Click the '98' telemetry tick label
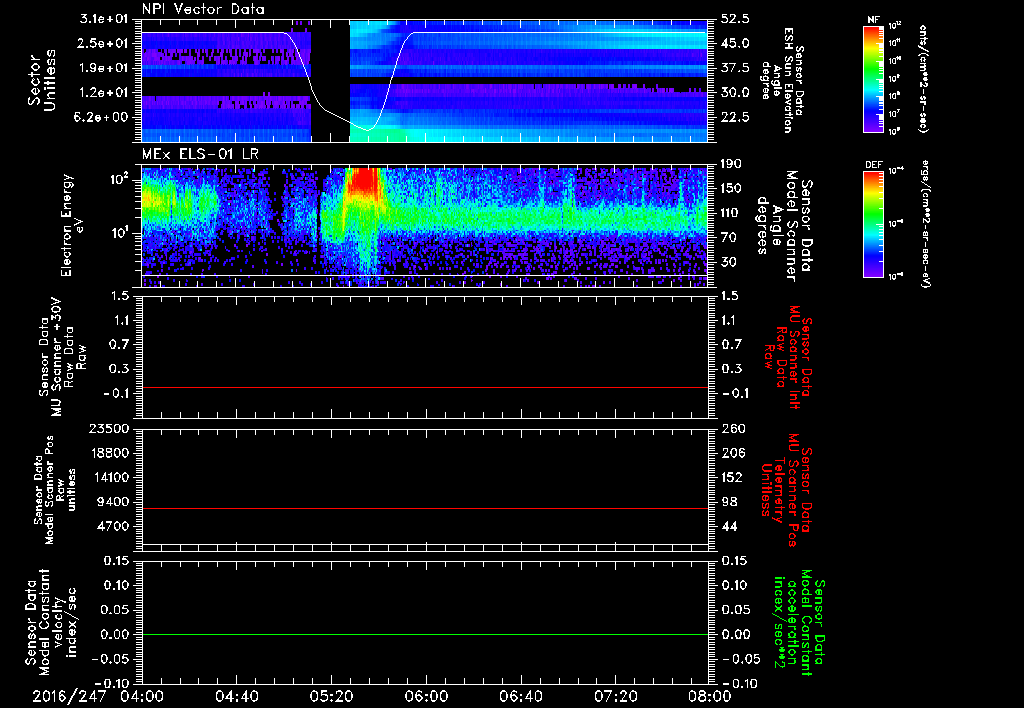1024x708 pixels. tap(729, 502)
